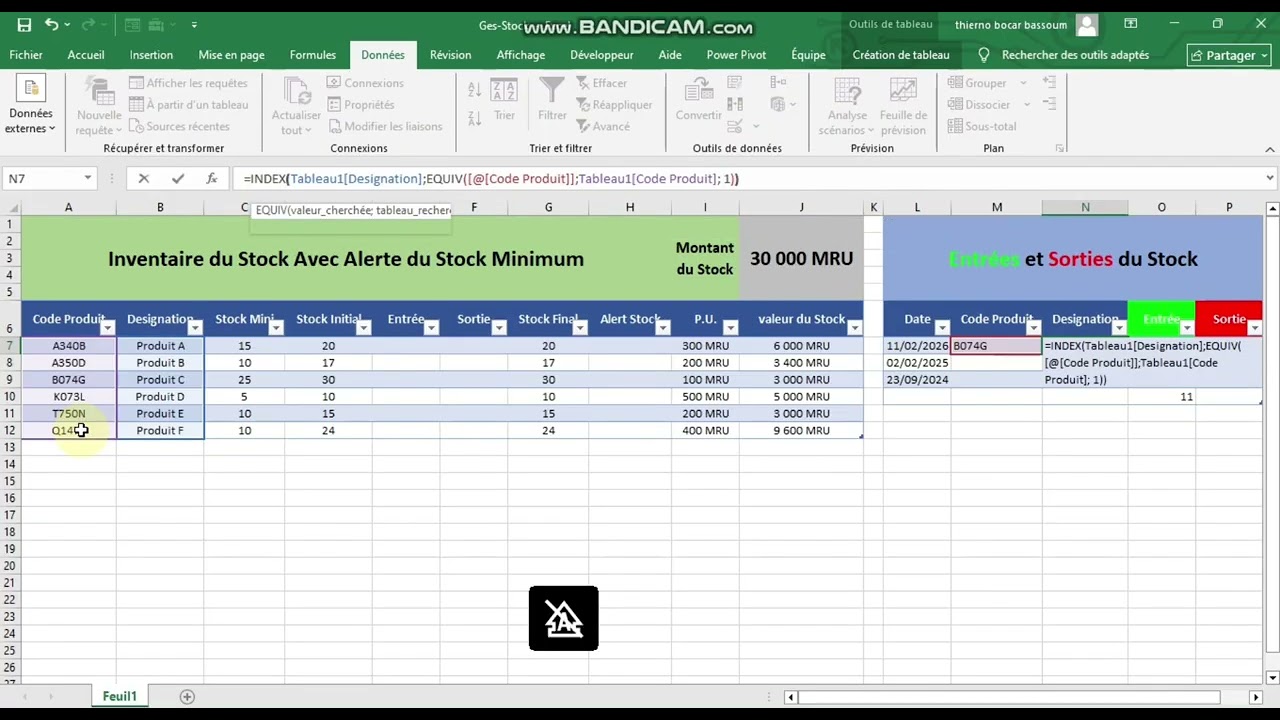Switch to the Accueil tab

(86, 55)
